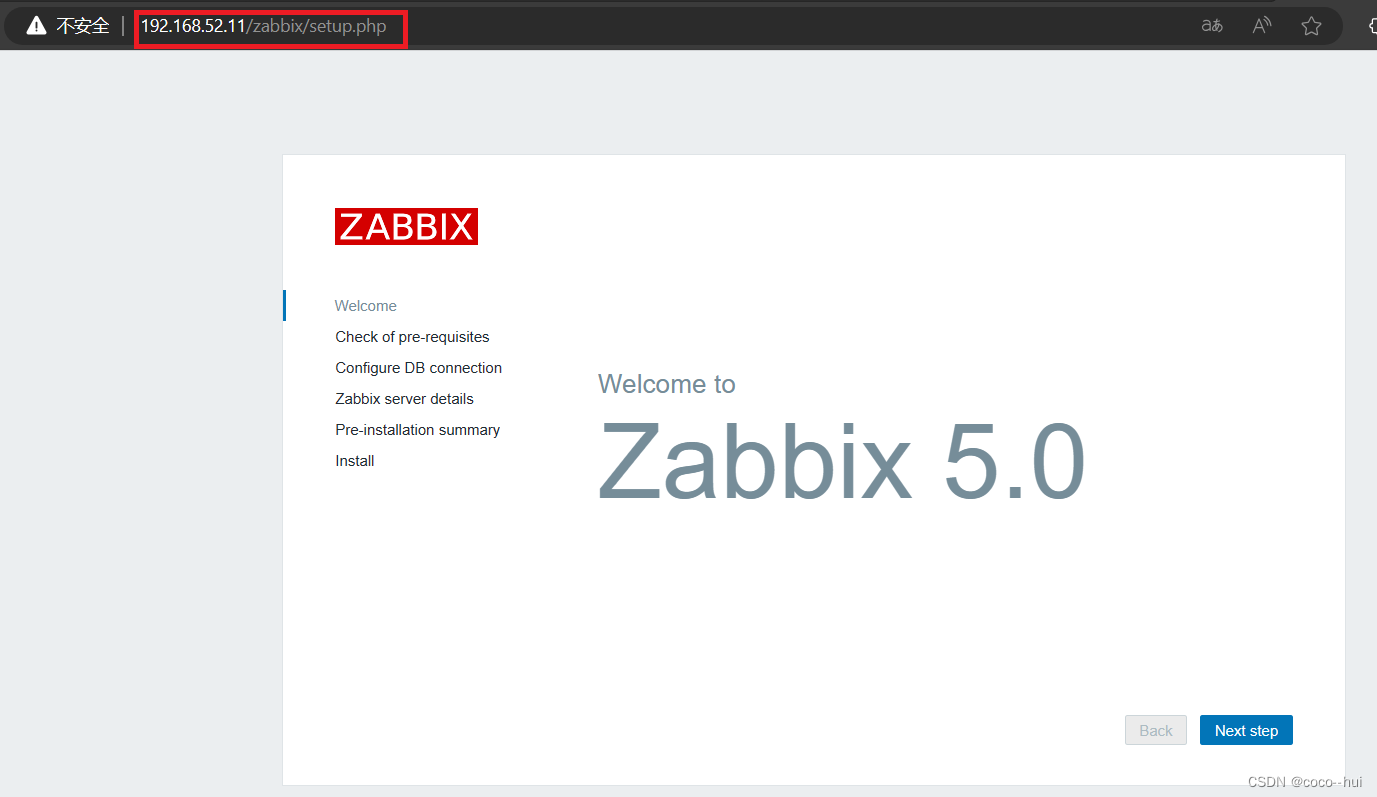Click the ZABBIX logo

406,226
